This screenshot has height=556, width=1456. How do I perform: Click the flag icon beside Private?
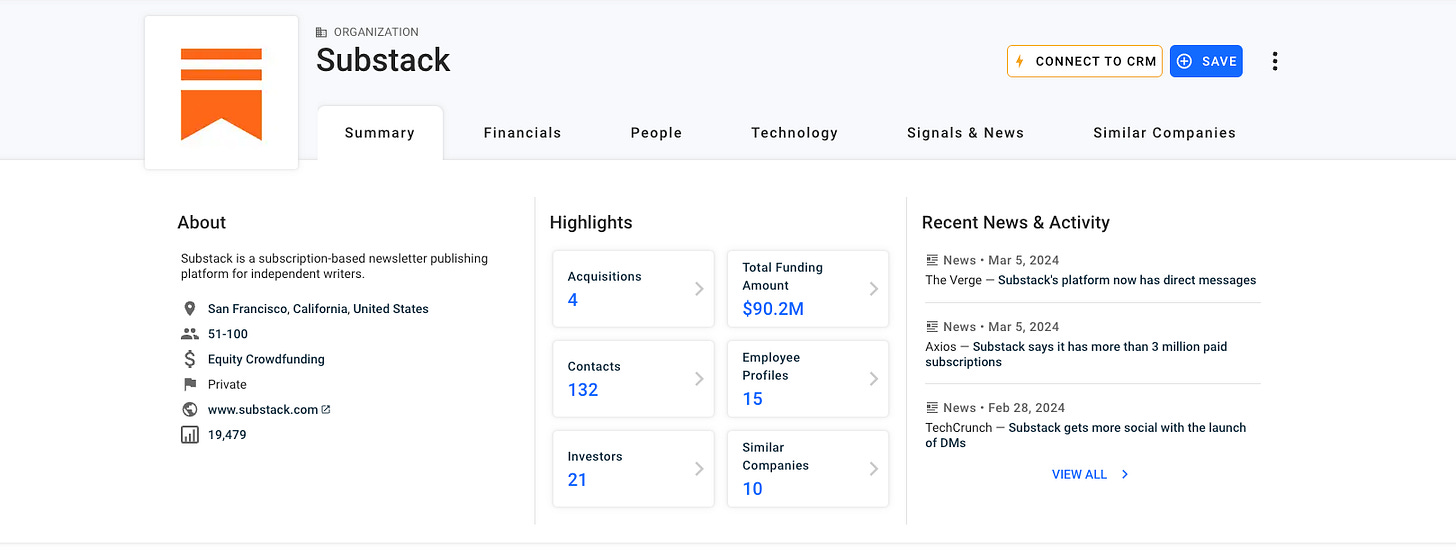[190, 384]
